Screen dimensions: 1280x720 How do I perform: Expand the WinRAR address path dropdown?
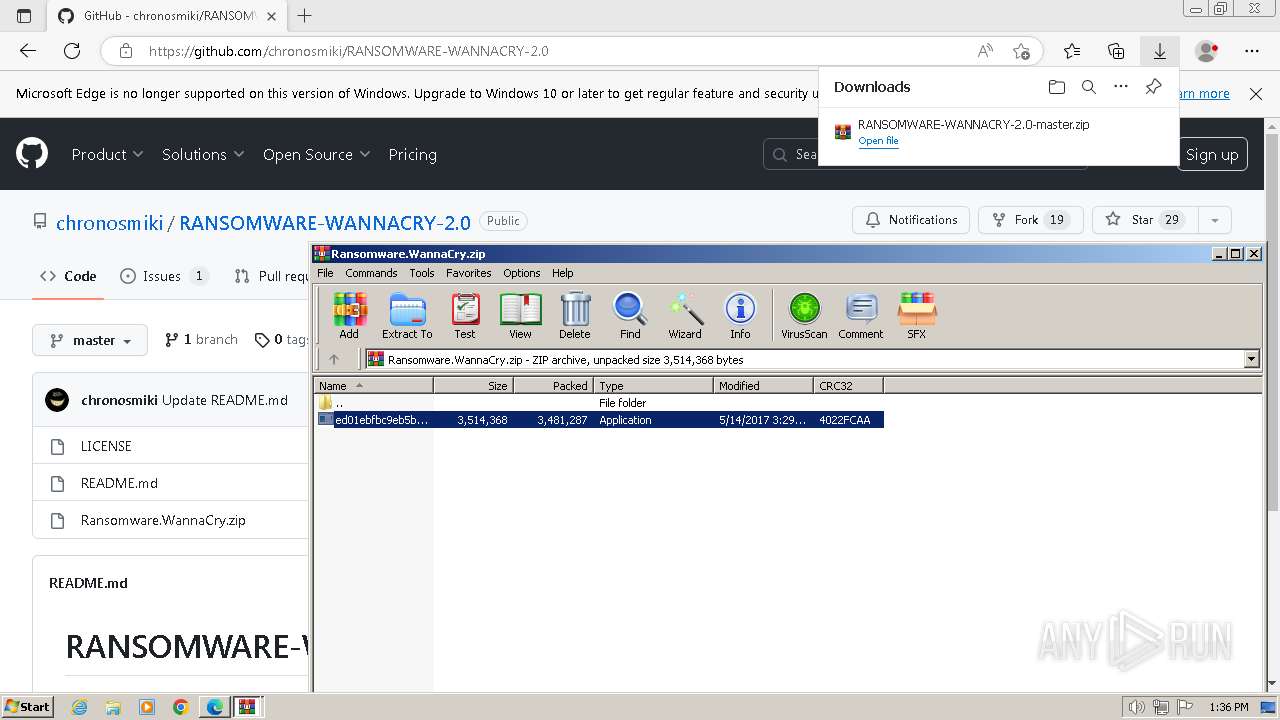[x=1251, y=359]
